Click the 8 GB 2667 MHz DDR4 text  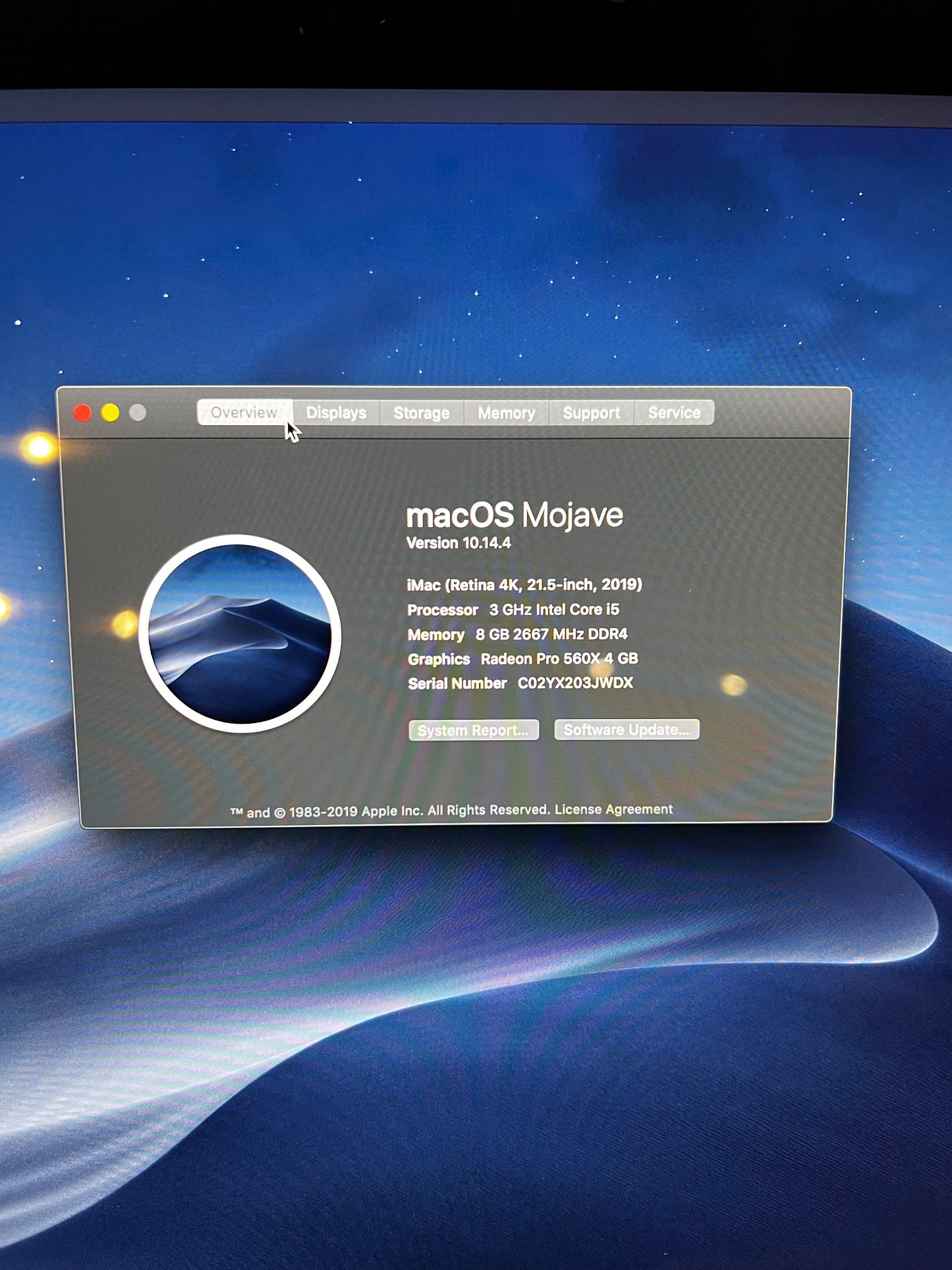(551, 634)
